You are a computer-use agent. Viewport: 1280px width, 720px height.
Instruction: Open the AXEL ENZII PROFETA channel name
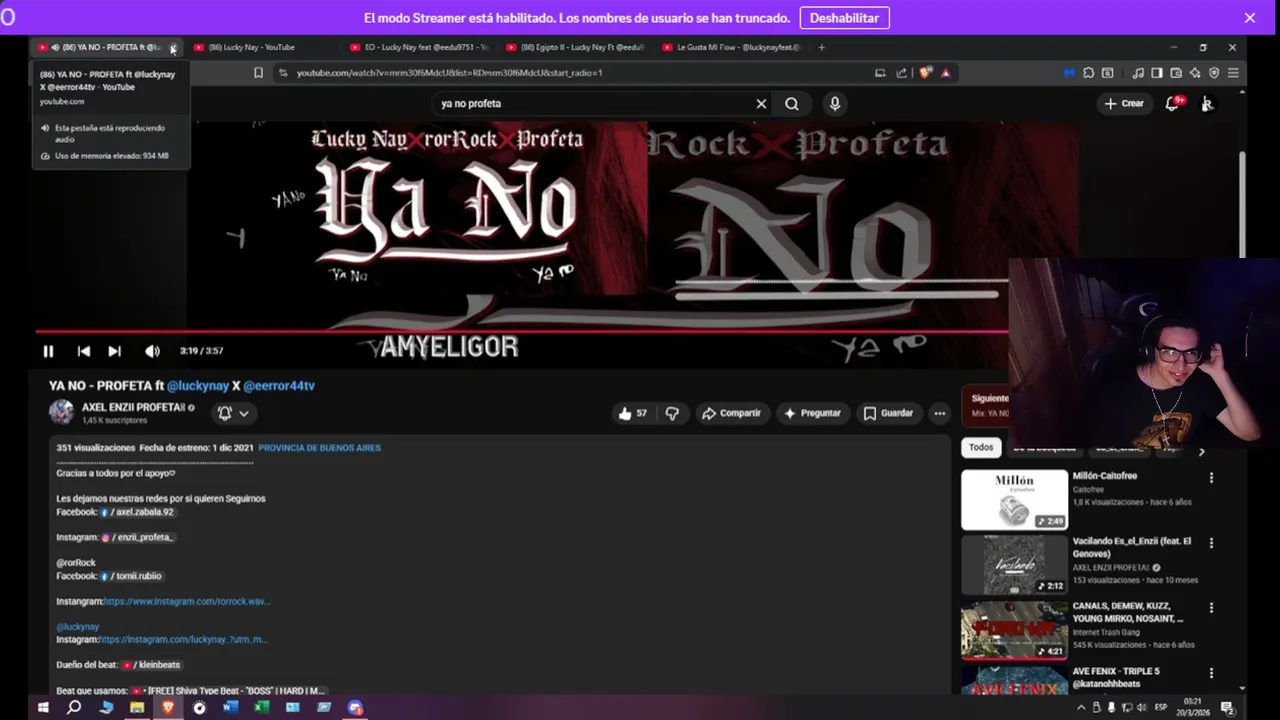133,407
